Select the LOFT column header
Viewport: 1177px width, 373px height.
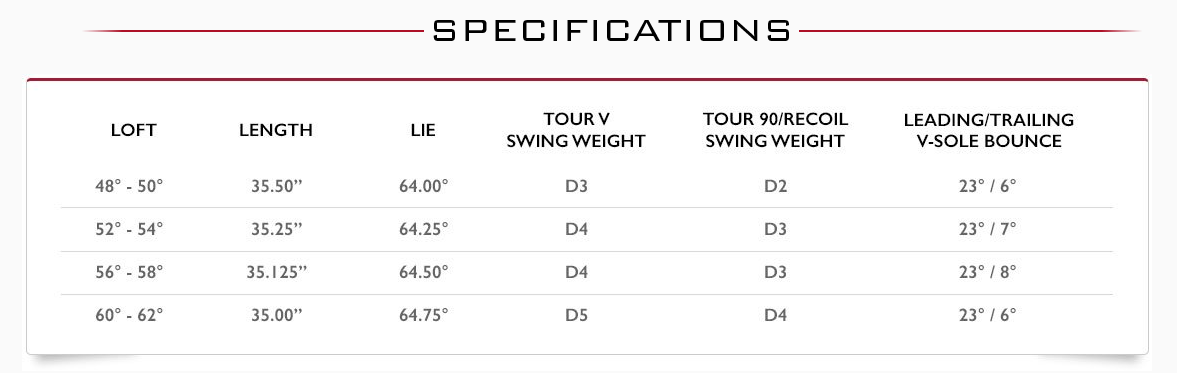[x=134, y=130]
